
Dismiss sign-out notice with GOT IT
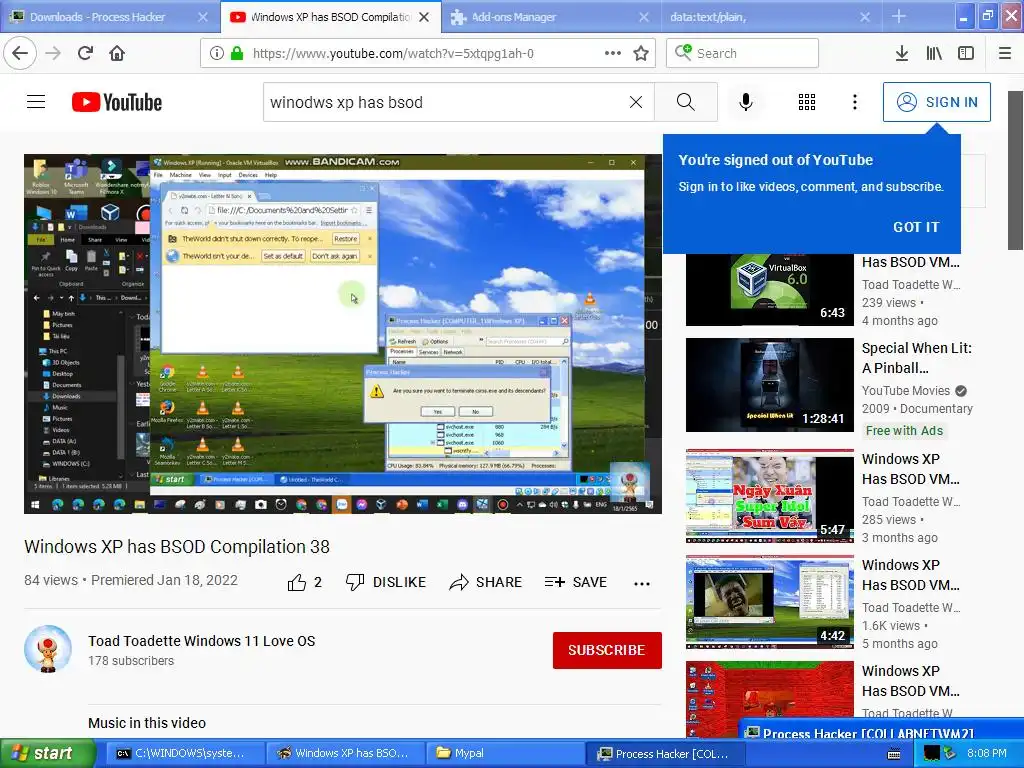click(916, 227)
